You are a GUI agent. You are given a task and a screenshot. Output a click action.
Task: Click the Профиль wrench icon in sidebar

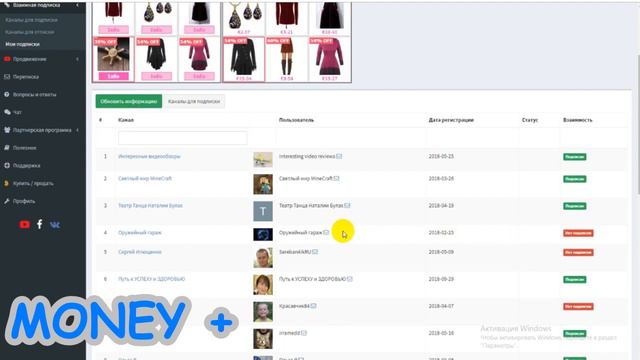[x=7, y=201]
